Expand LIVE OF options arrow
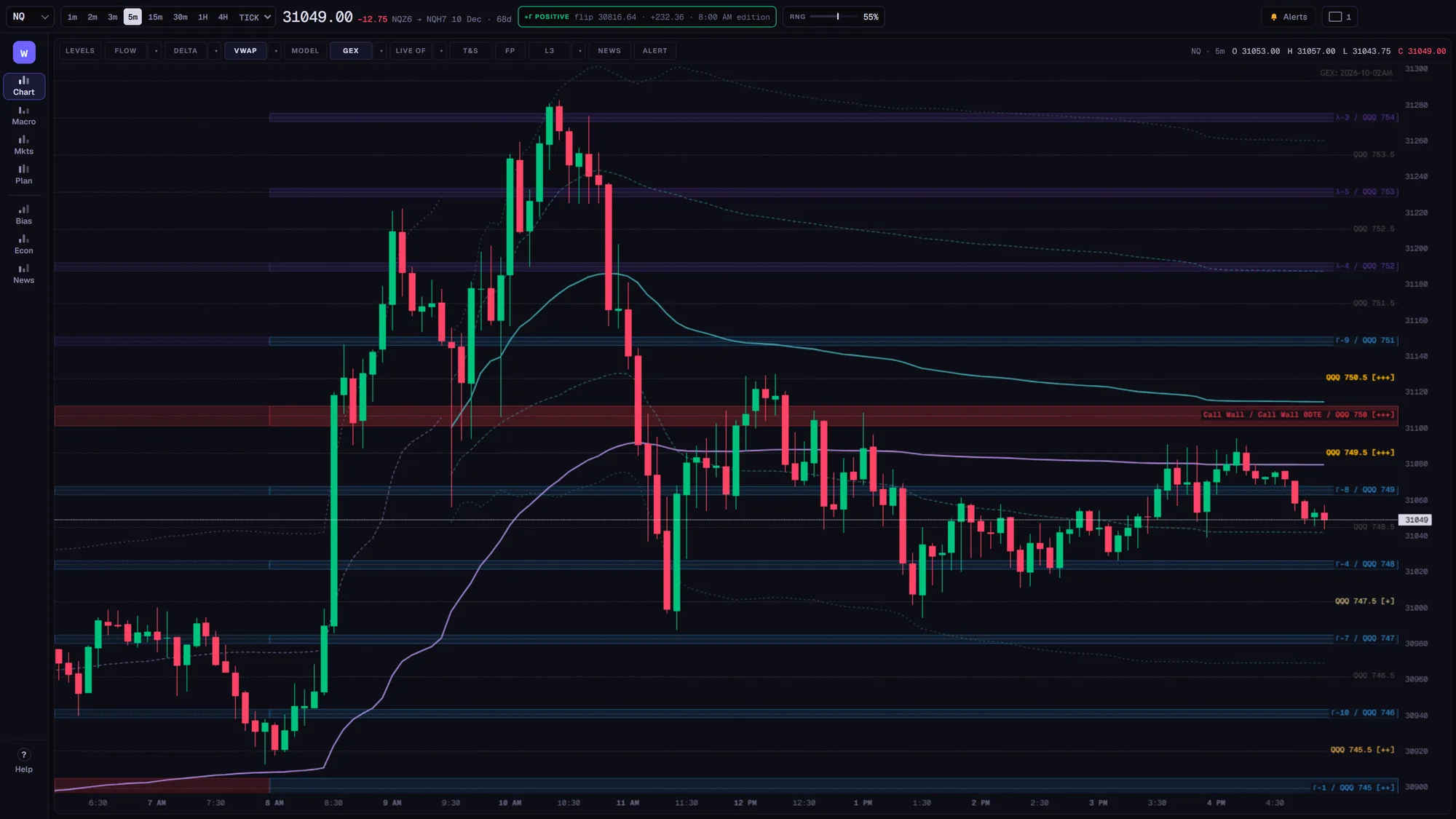This screenshot has height=819, width=1456. [x=441, y=51]
